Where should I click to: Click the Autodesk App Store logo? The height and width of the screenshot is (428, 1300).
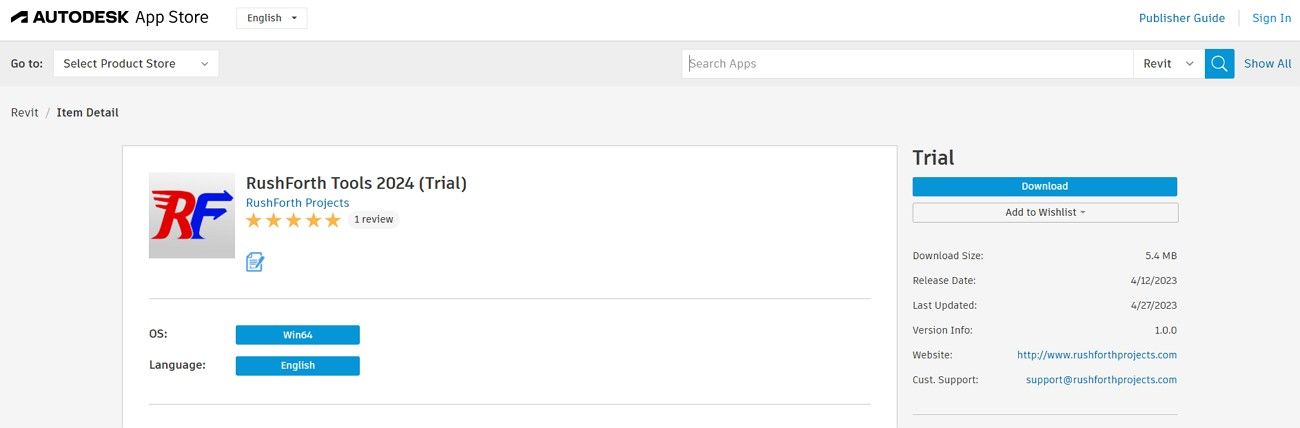110,18
